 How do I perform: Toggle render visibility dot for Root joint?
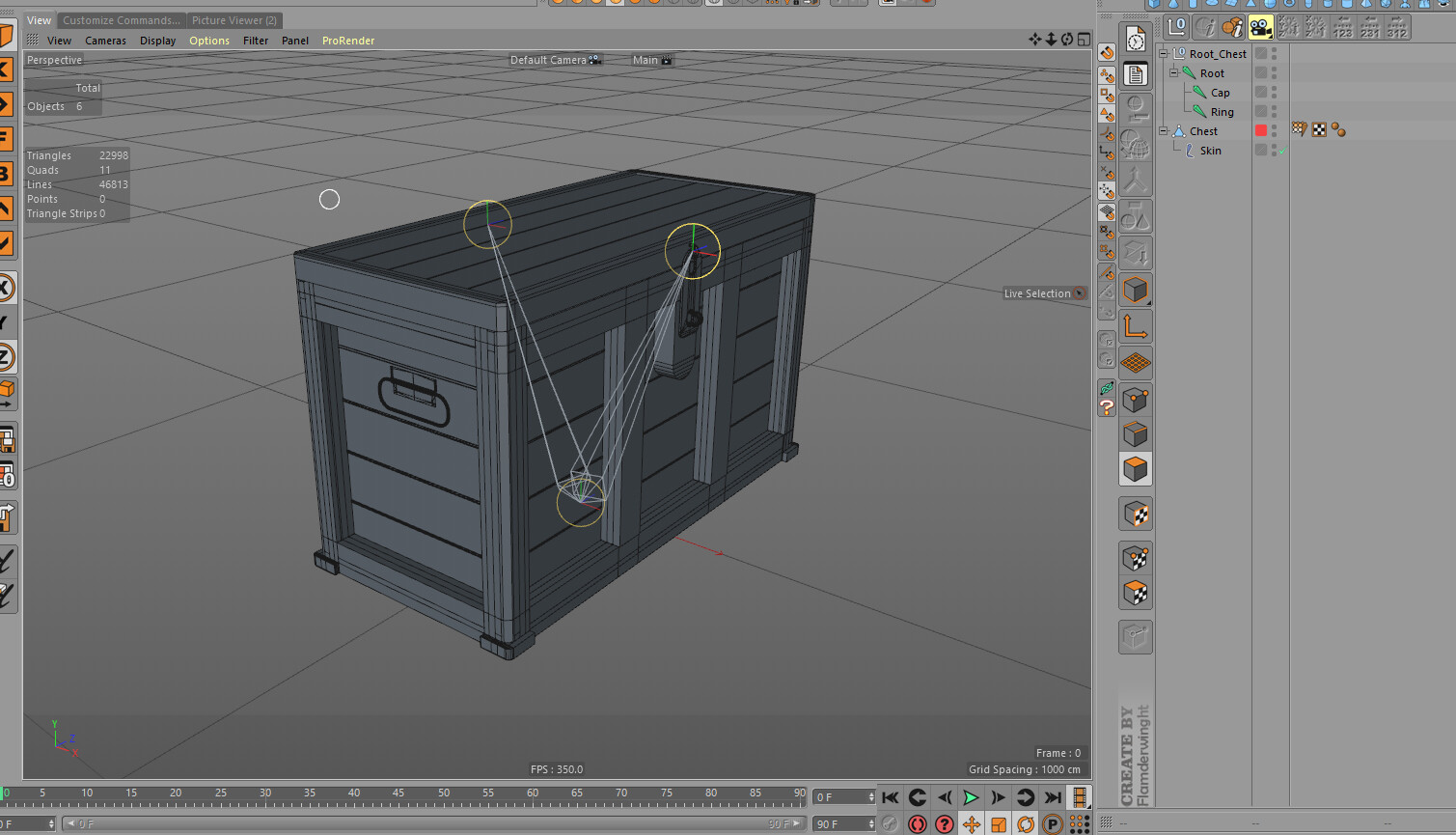tap(1274, 78)
